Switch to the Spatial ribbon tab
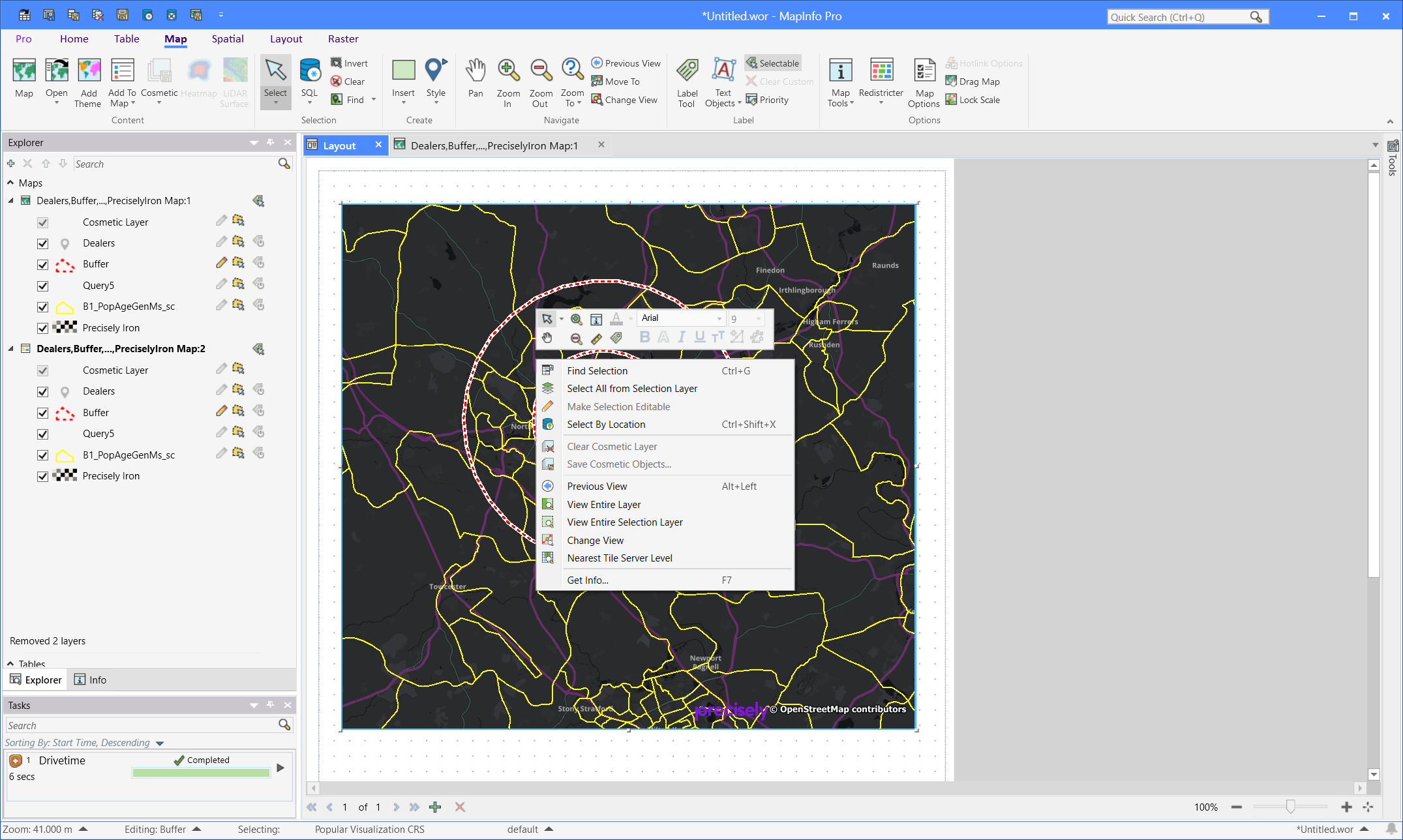The image size is (1403, 840). 227,38
